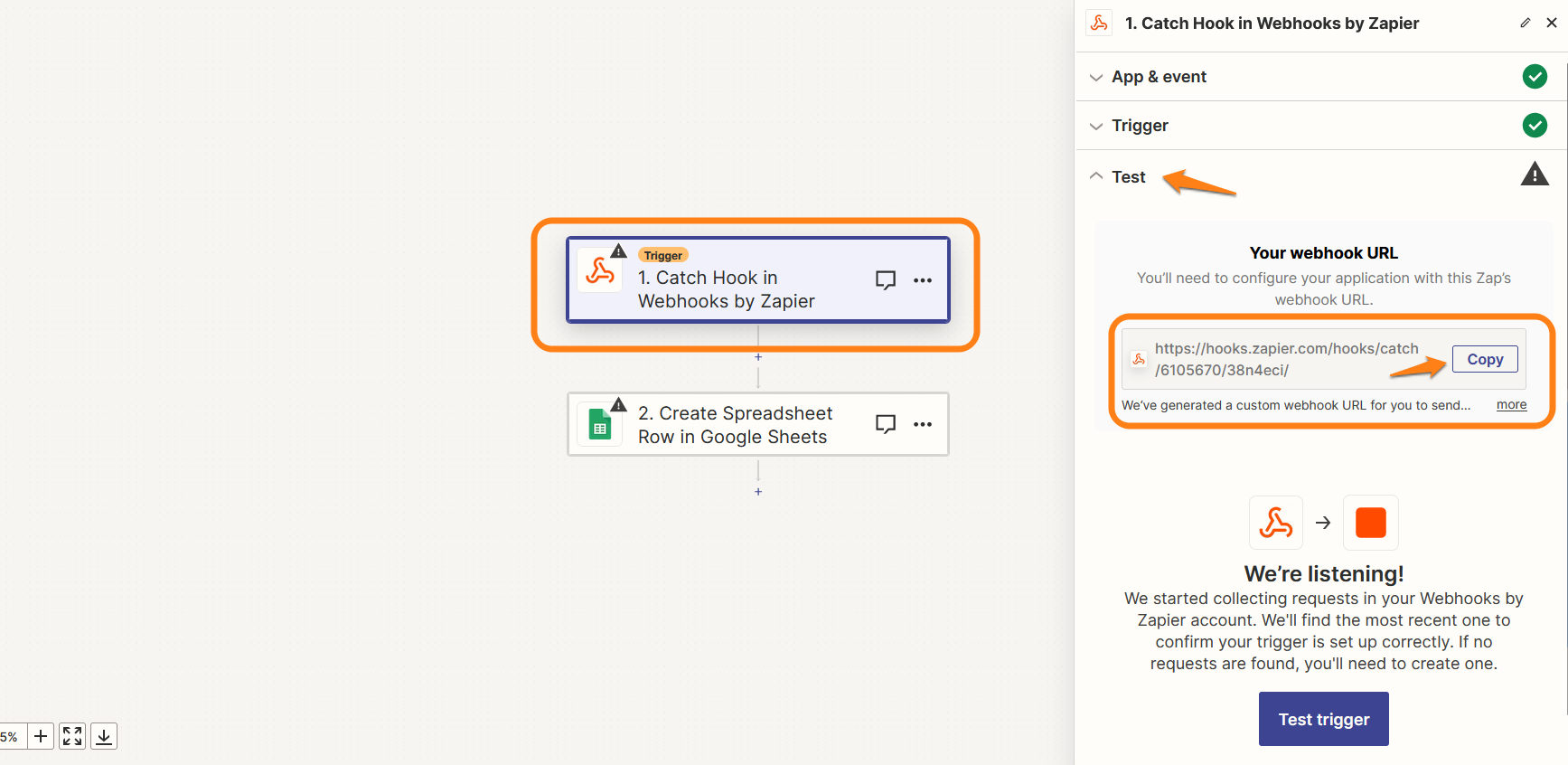This screenshot has height=765, width=1568.
Task: Expand the App & event section
Action: pos(1159,77)
